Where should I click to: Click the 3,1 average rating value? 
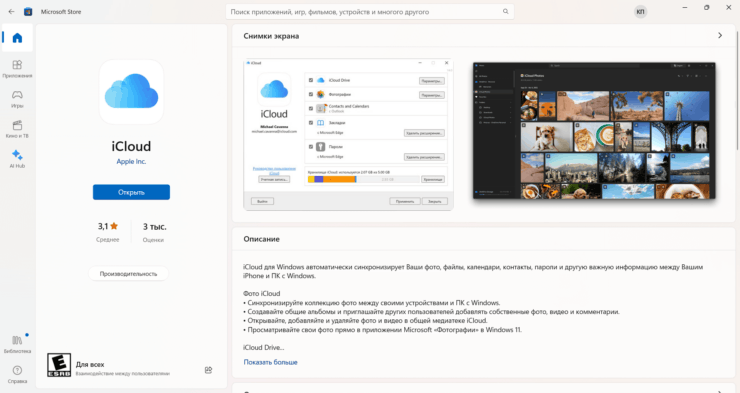coord(103,226)
